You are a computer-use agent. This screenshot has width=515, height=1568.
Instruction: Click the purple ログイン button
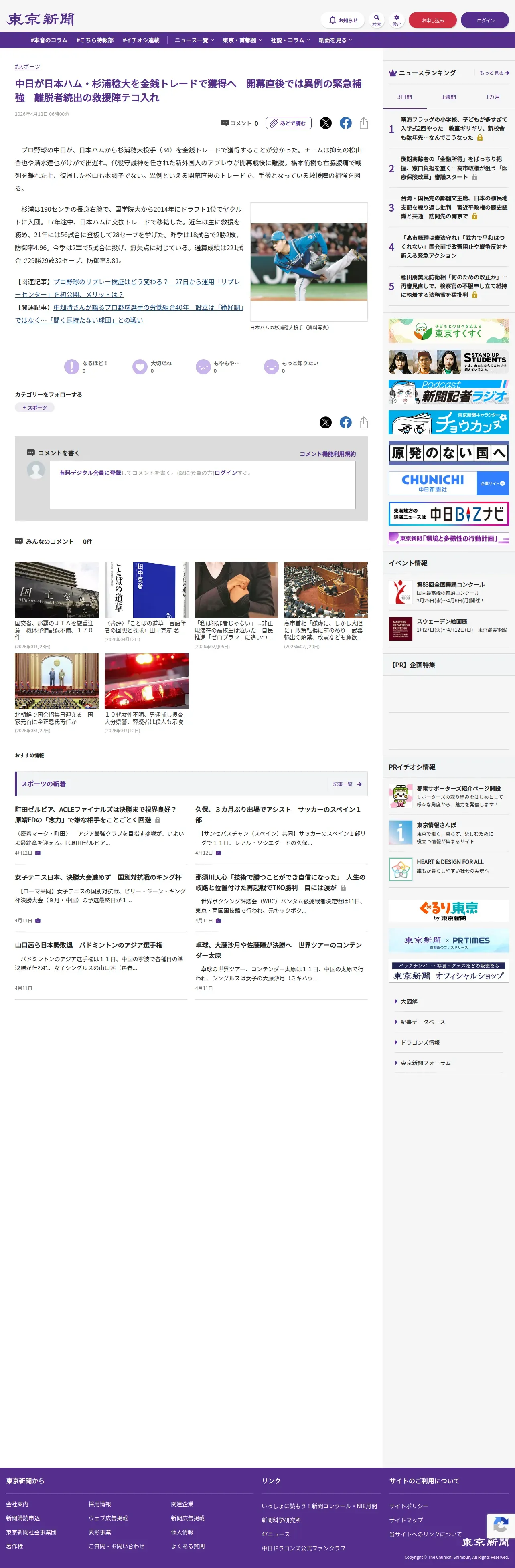[x=485, y=20]
